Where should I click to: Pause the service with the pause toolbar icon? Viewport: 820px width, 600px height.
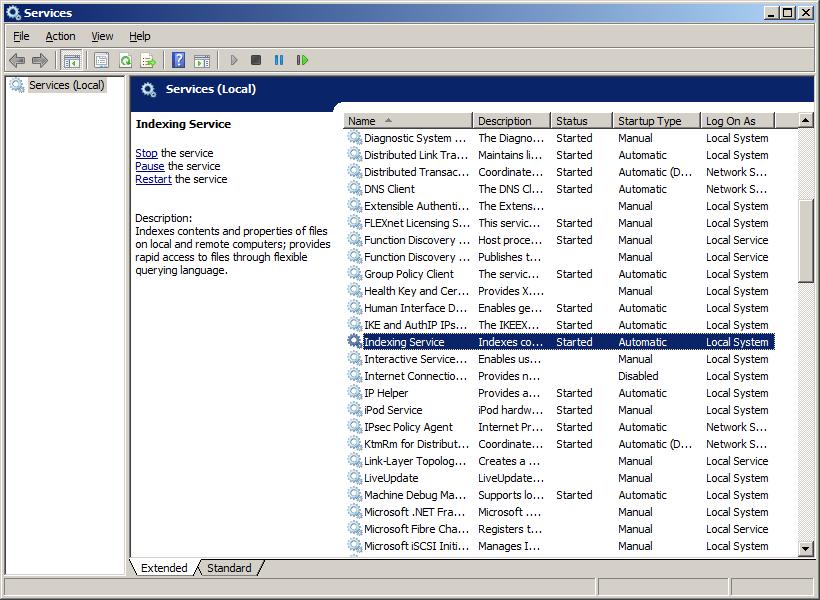click(x=279, y=60)
